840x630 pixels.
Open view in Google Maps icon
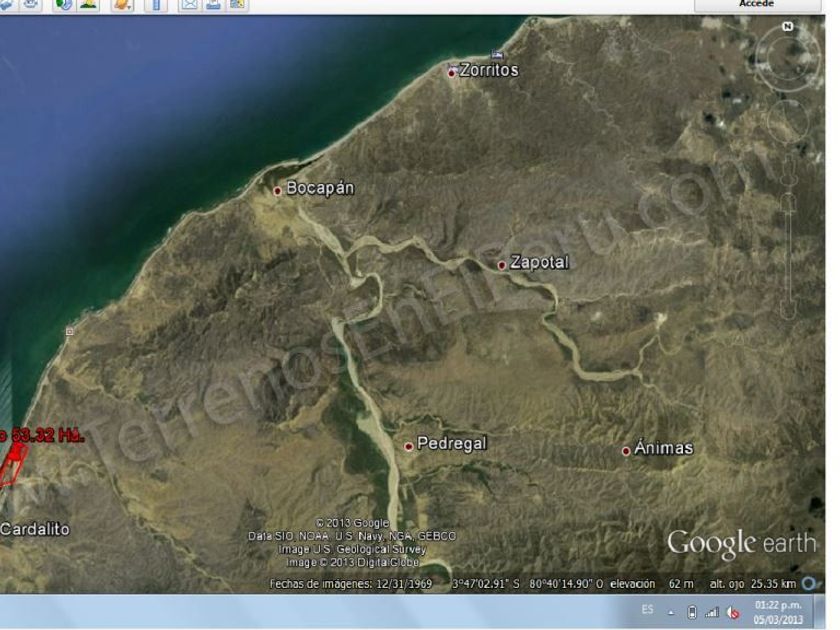click(x=237, y=4)
